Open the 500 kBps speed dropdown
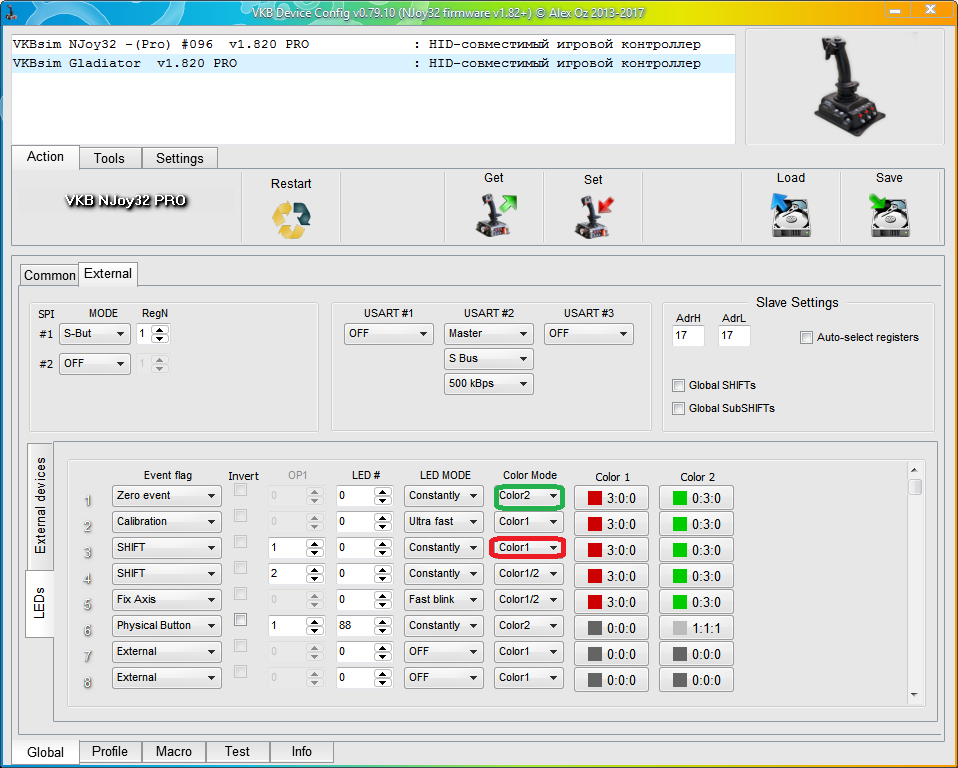This screenshot has width=958, height=768. tap(488, 384)
